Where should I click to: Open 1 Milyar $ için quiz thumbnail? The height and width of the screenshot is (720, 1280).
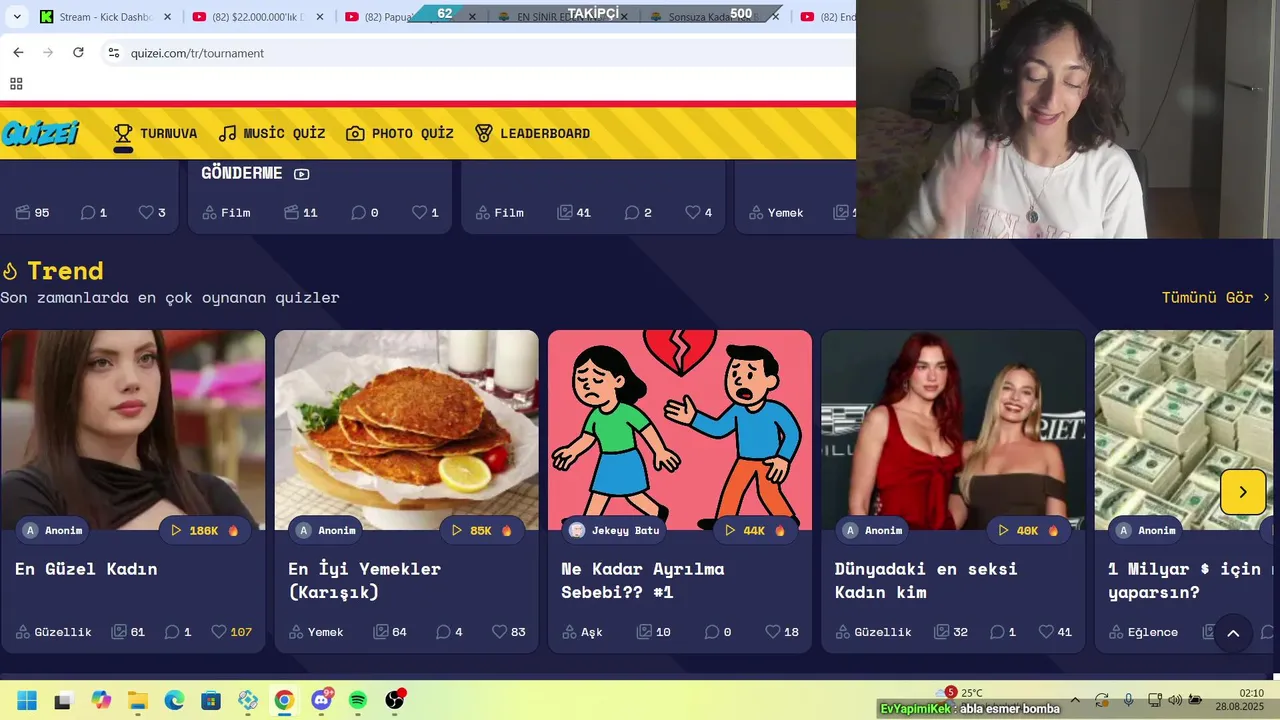point(1184,430)
